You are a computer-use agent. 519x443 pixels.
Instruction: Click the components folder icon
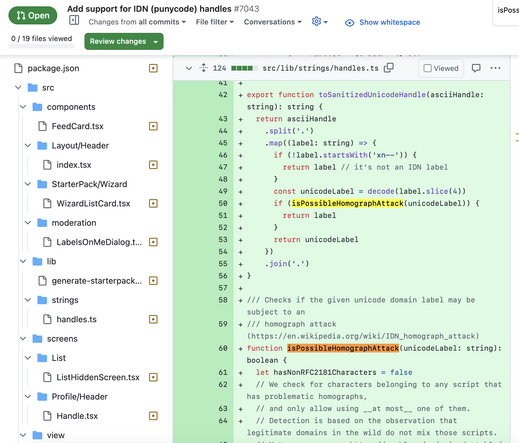tap(37, 107)
